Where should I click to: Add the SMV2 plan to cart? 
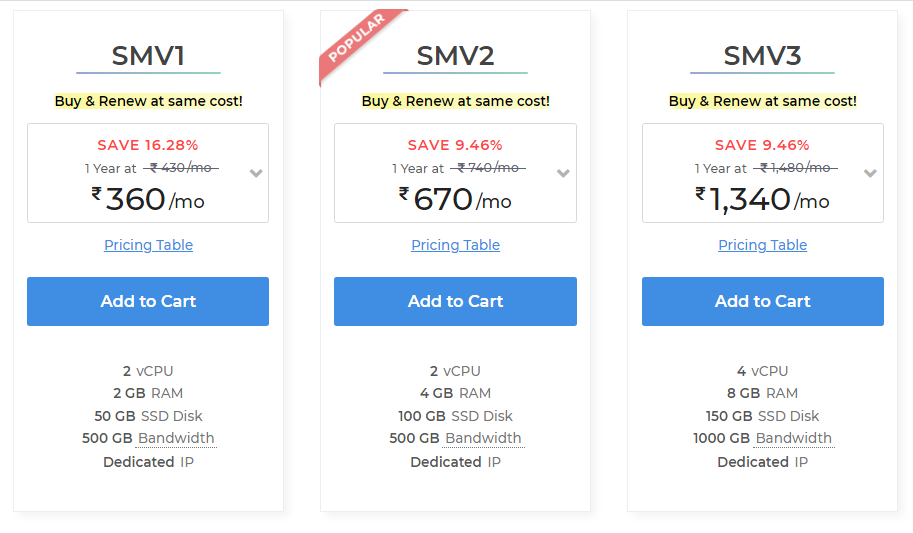(x=455, y=301)
